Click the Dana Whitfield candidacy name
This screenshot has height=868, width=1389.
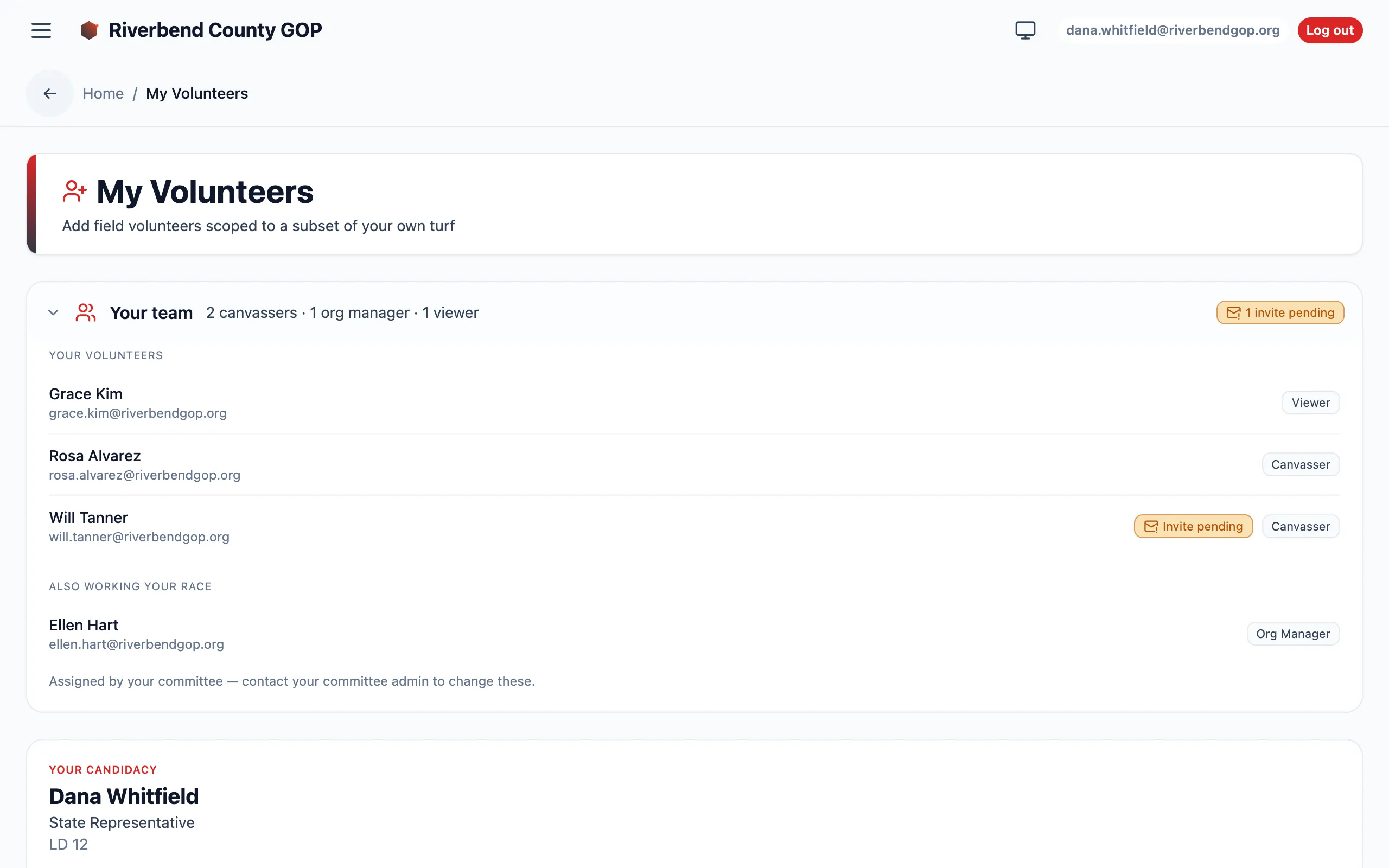pos(124,796)
